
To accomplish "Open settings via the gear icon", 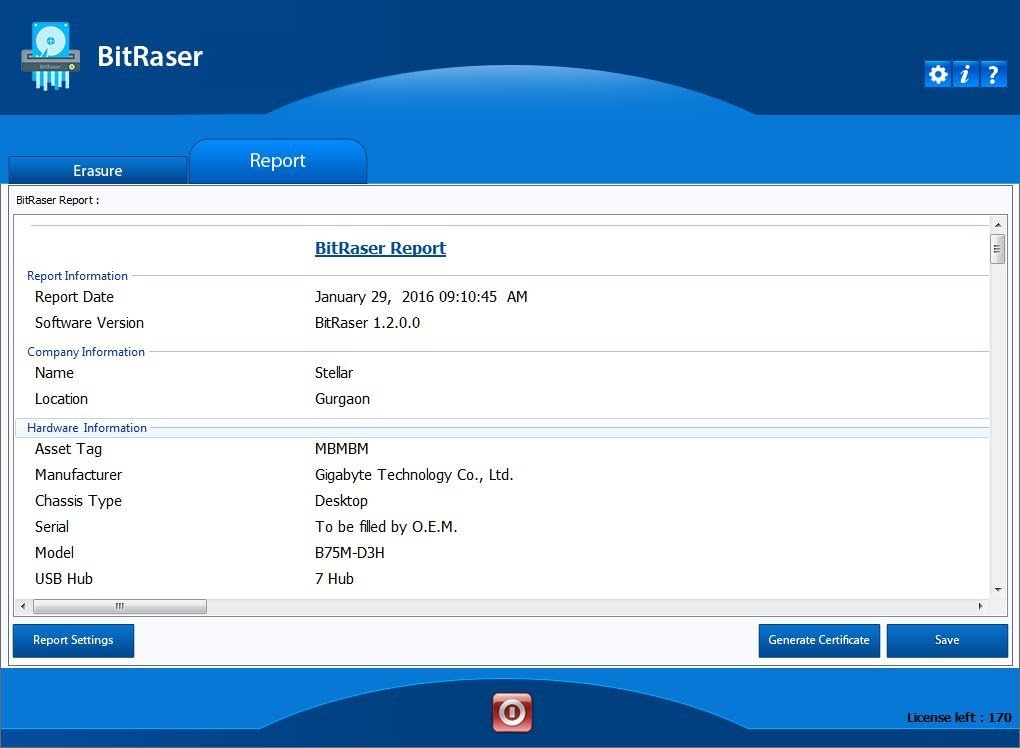I will 937,74.
